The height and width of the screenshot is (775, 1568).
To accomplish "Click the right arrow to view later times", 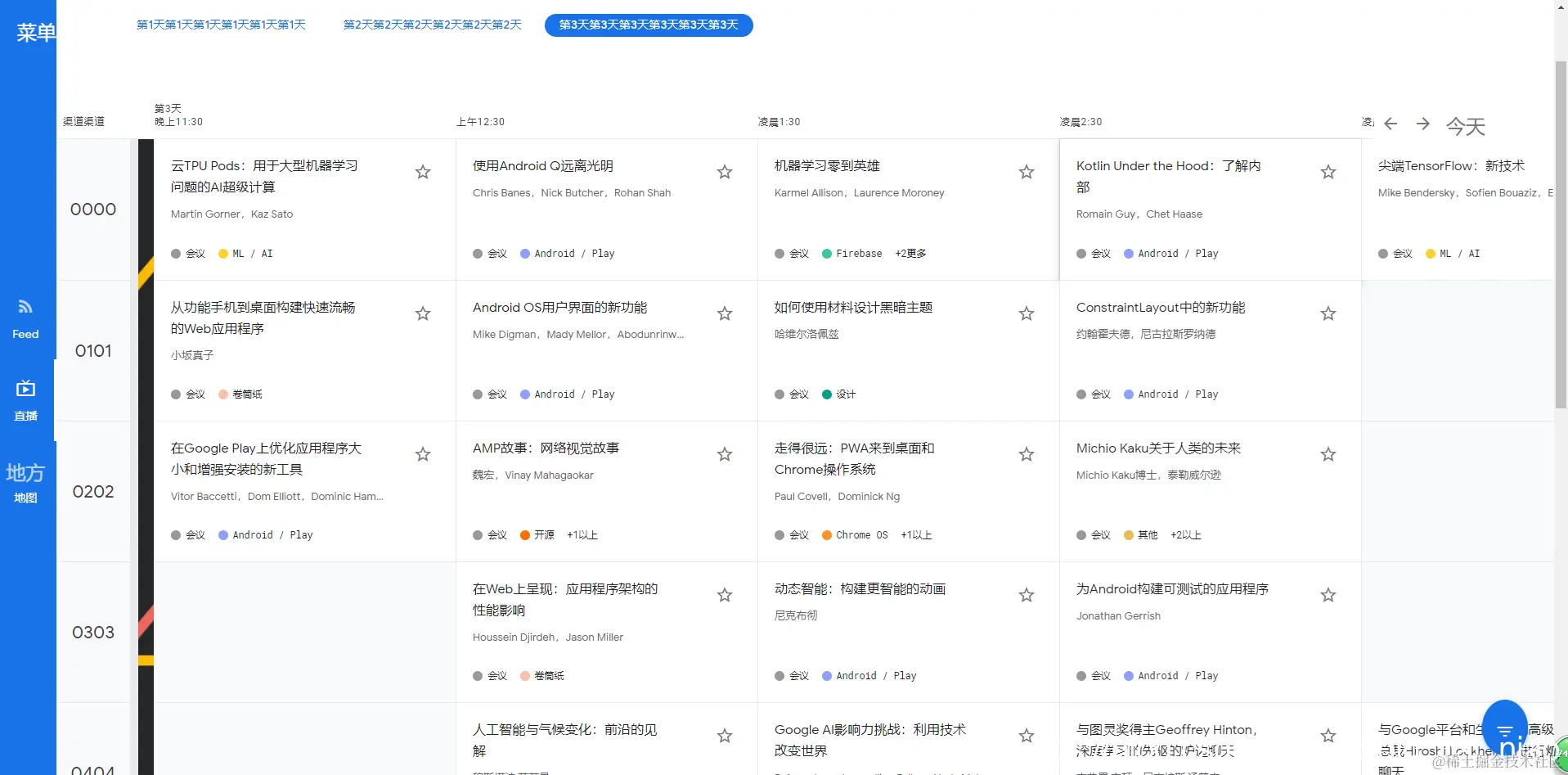I will (x=1423, y=124).
